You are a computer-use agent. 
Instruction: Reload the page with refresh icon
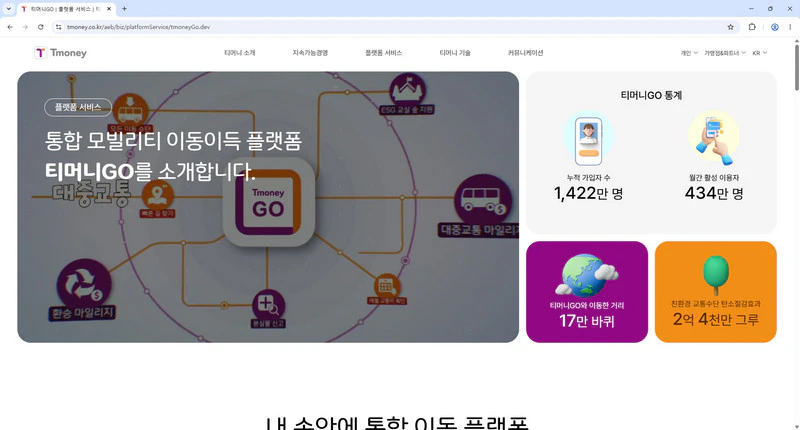coord(40,27)
